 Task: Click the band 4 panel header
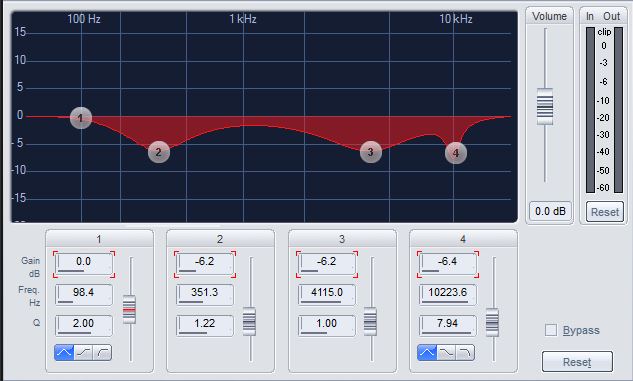[463, 239]
